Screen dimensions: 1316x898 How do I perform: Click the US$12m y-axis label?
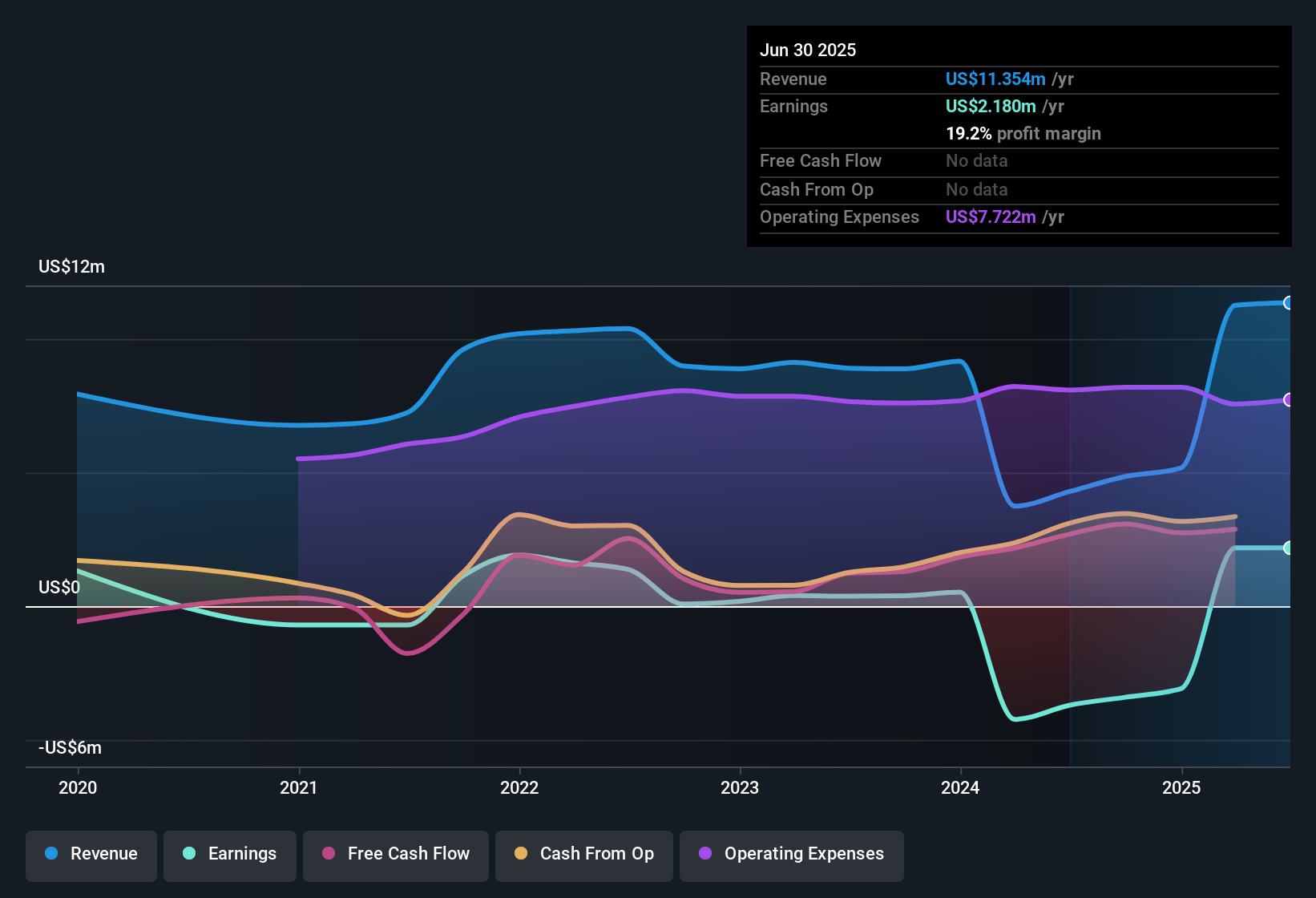click(71, 267)
